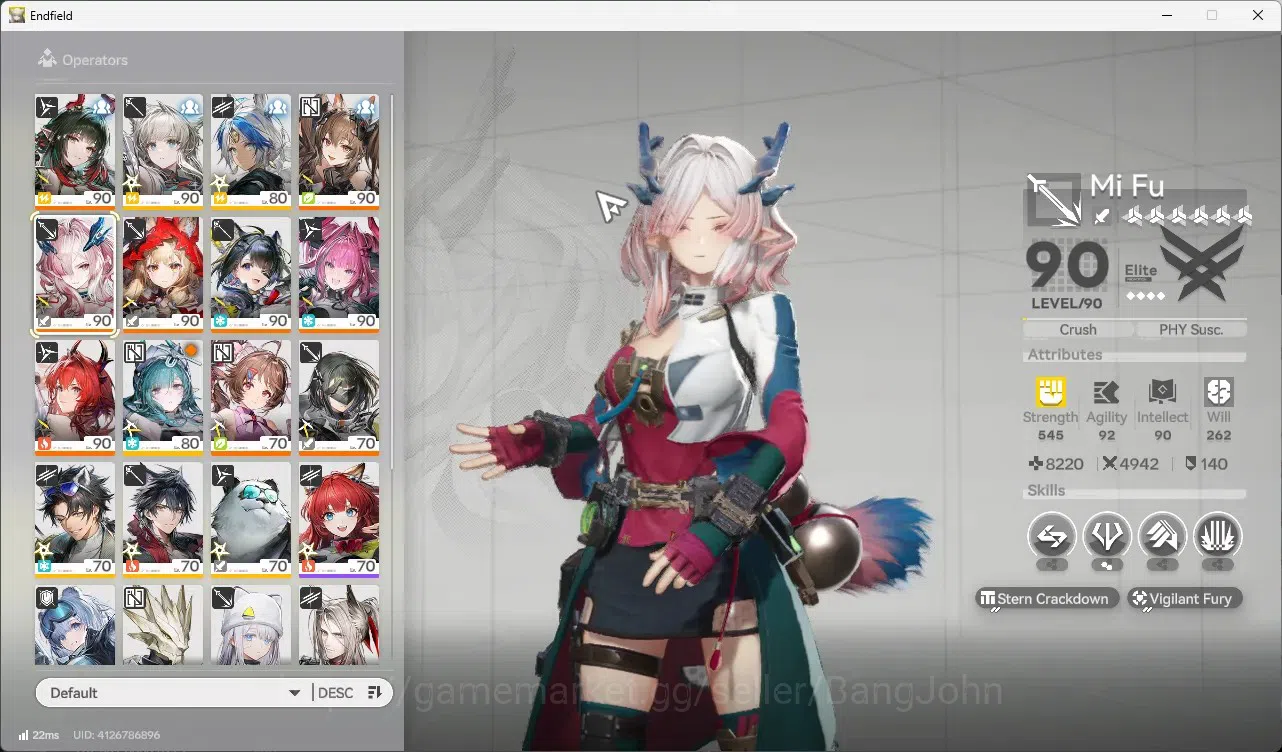
Task: Click the UID: 4126786896 text
Action: click(x=117, y=735)
